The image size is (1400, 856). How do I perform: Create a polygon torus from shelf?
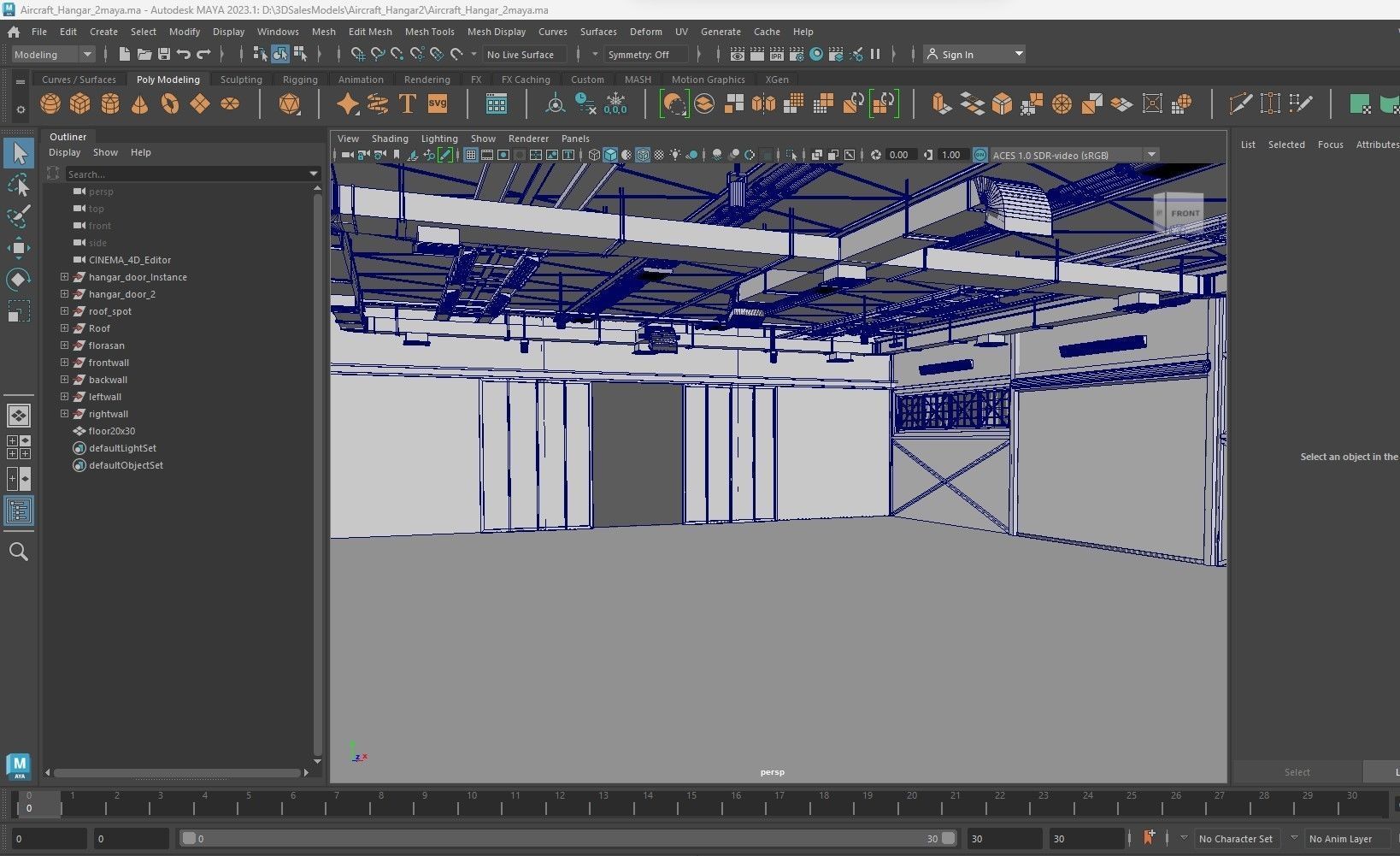(x=170, y=104)
